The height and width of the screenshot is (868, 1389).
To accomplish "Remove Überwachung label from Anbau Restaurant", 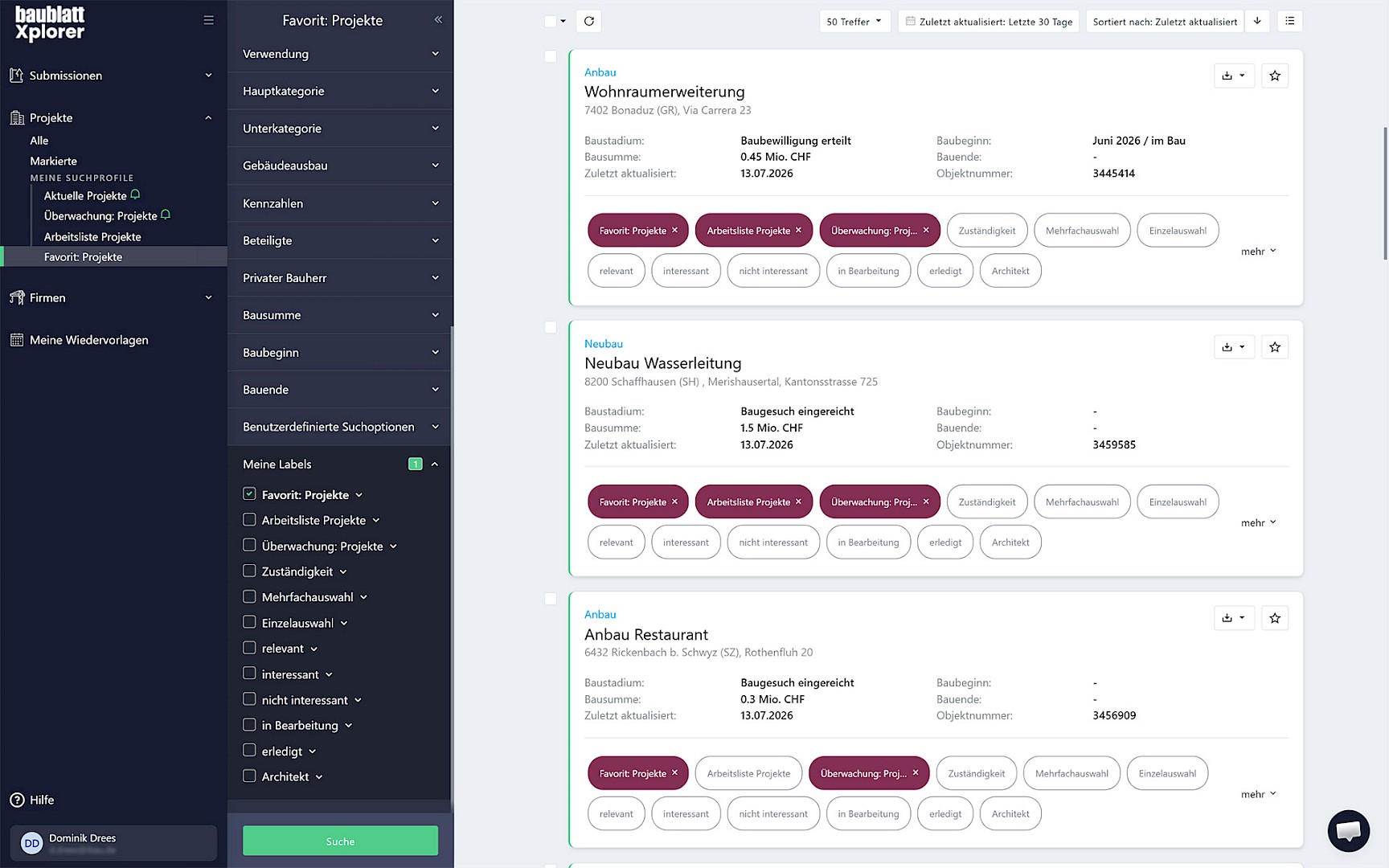I will tap(916, 773).
